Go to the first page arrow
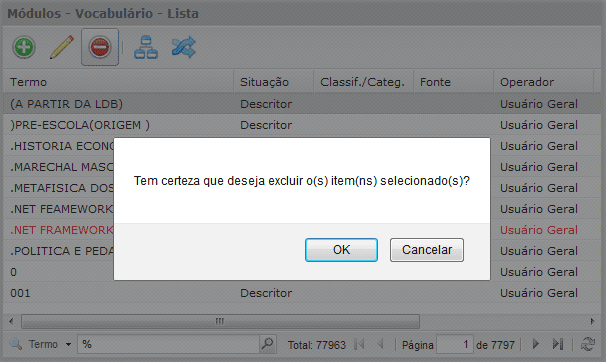 click(359, 344)
